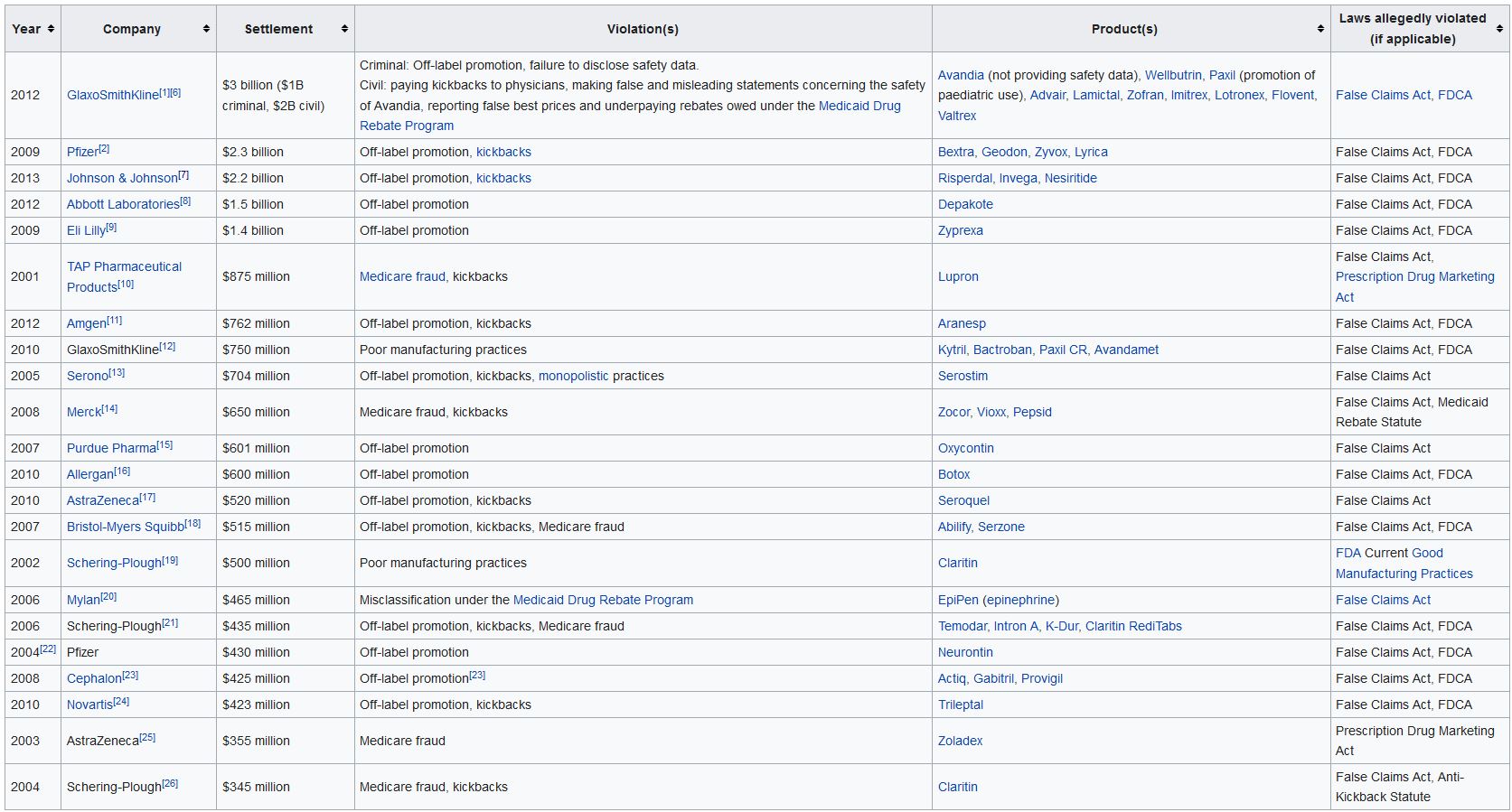The height and width of the screenshot is (812, 1512).
Task: Sort by Product(s) column sort arrows
Action: point(1320,29)
